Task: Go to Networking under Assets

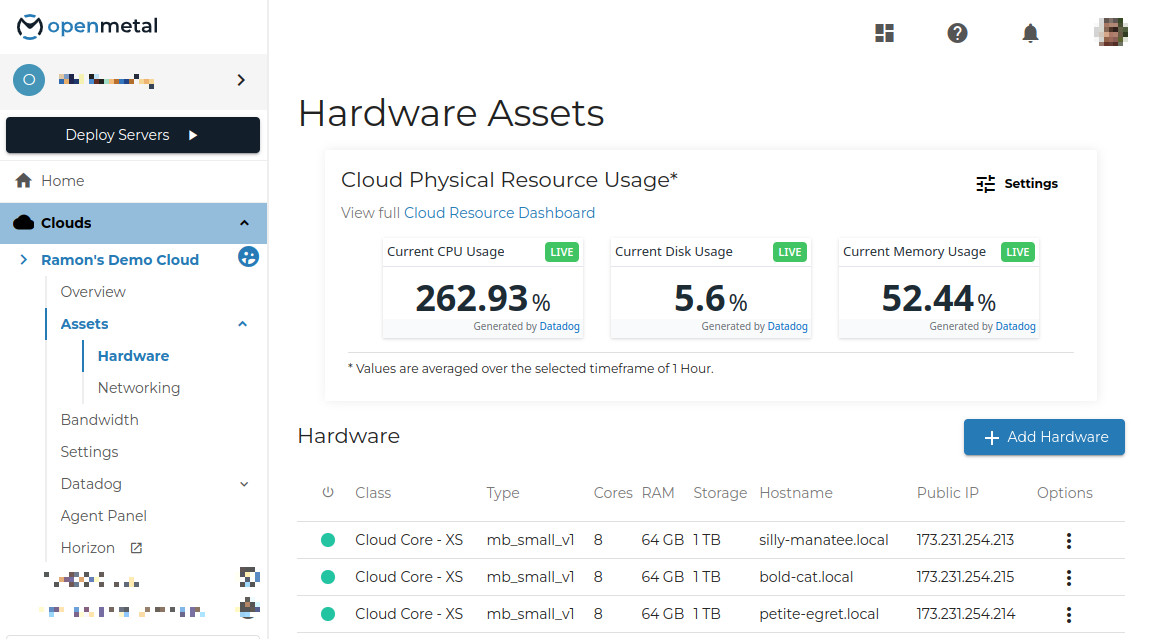Action: [139, 388]
